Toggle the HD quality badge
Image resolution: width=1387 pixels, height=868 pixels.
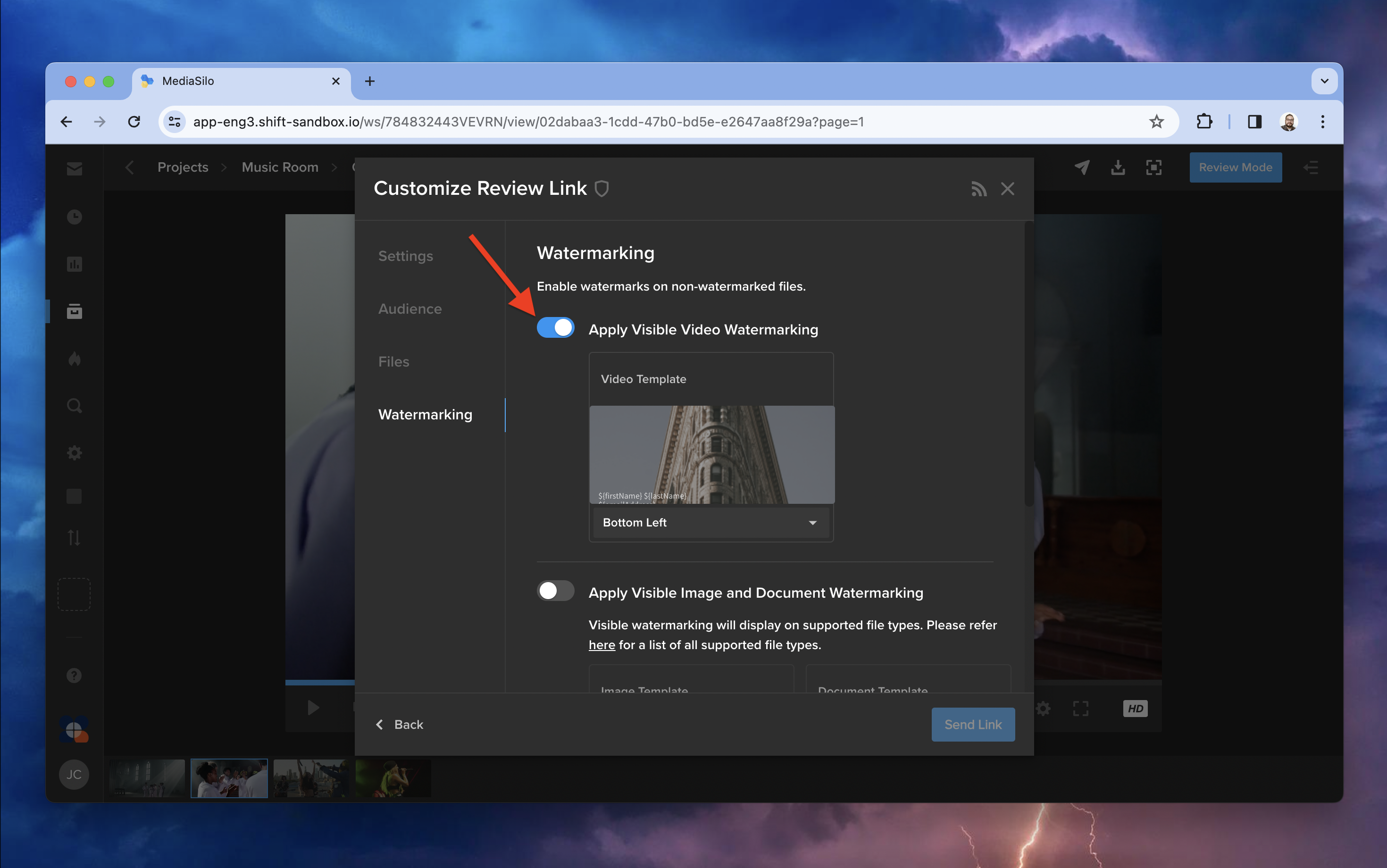pyautogui.click(x=1135, y=709)
